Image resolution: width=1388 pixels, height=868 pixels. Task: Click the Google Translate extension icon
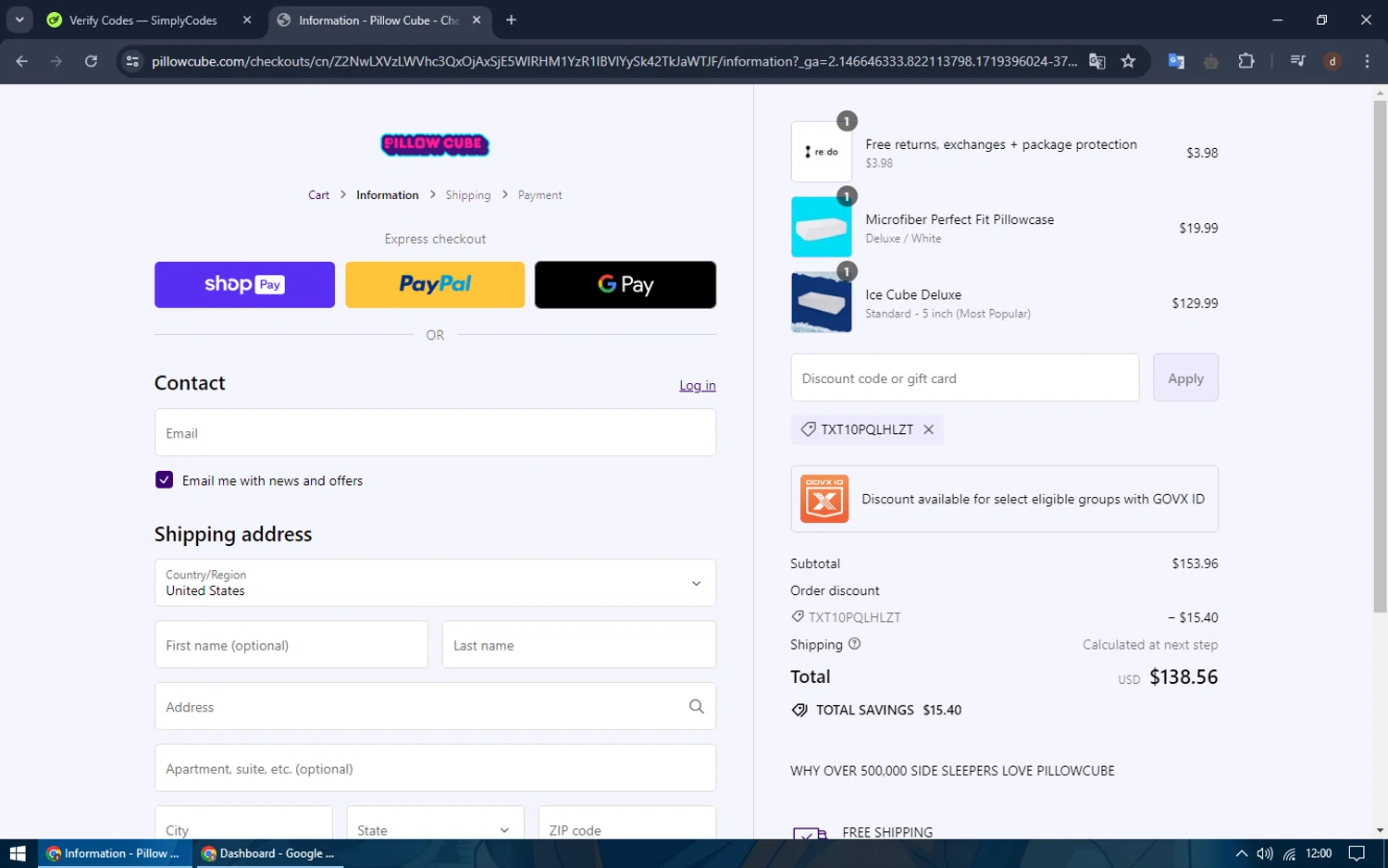click(1176, 61)
